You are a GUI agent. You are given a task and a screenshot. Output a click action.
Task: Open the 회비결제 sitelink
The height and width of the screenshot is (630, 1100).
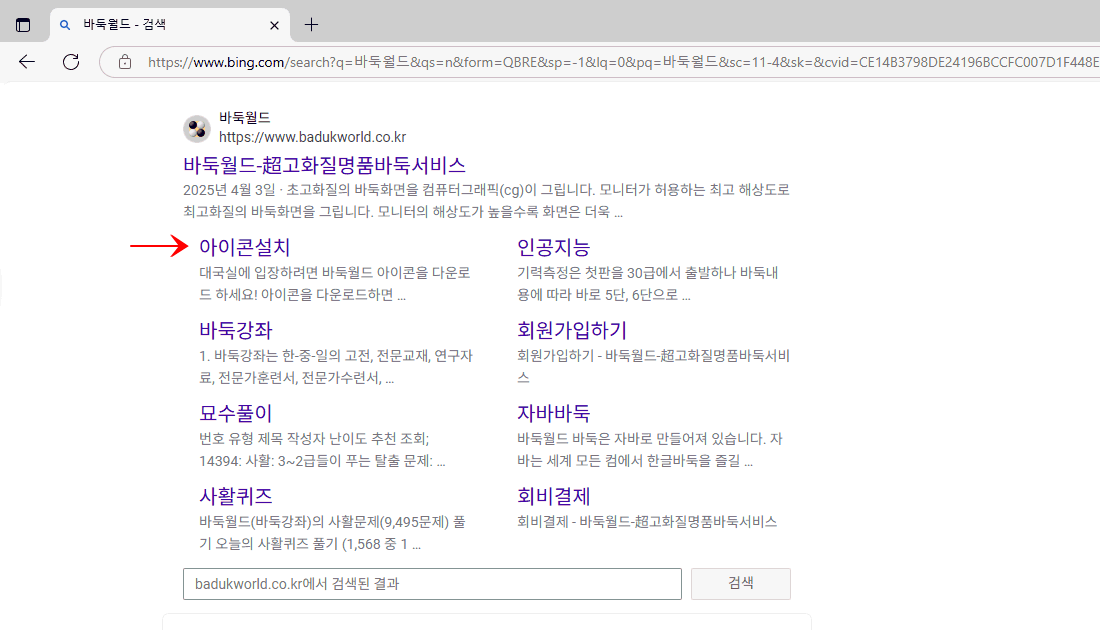tap(554, 496)
